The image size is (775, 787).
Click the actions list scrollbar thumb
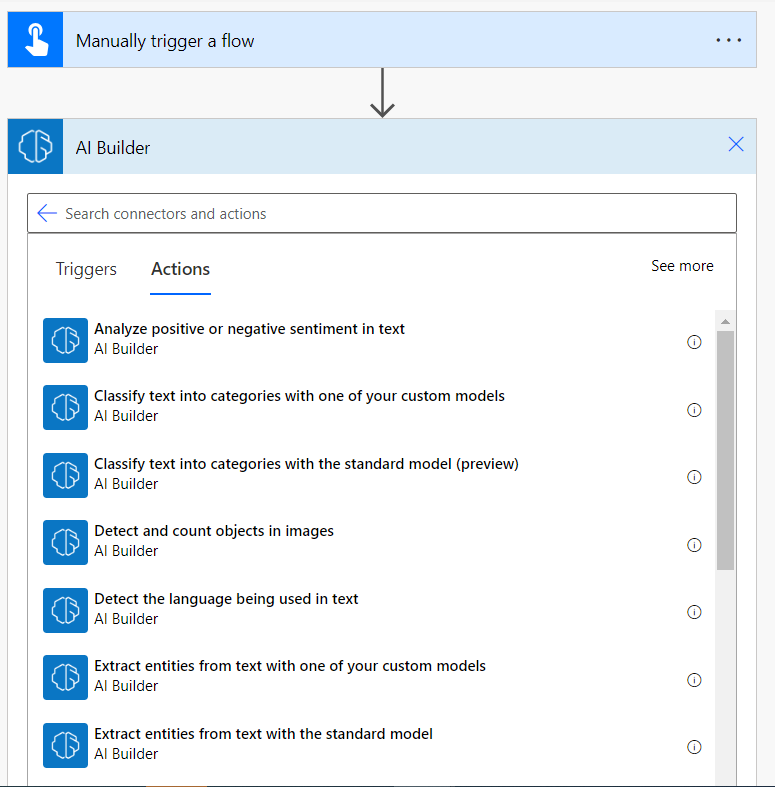click(x=725, y=450)
